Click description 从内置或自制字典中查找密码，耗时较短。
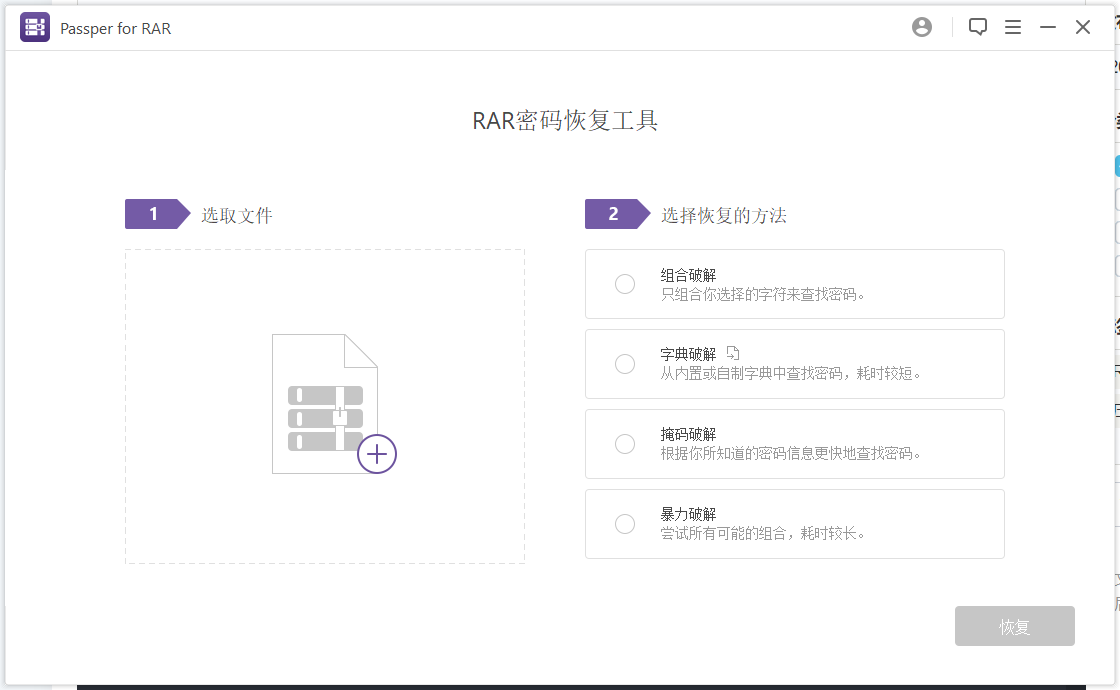Image resolution: width=1120 pixels, height=690 pixels. 791,374
